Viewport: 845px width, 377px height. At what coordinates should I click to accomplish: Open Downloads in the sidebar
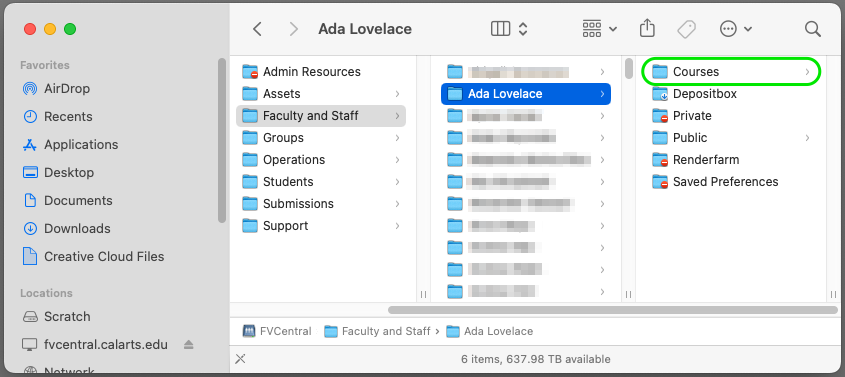click(x=66, y=228)
